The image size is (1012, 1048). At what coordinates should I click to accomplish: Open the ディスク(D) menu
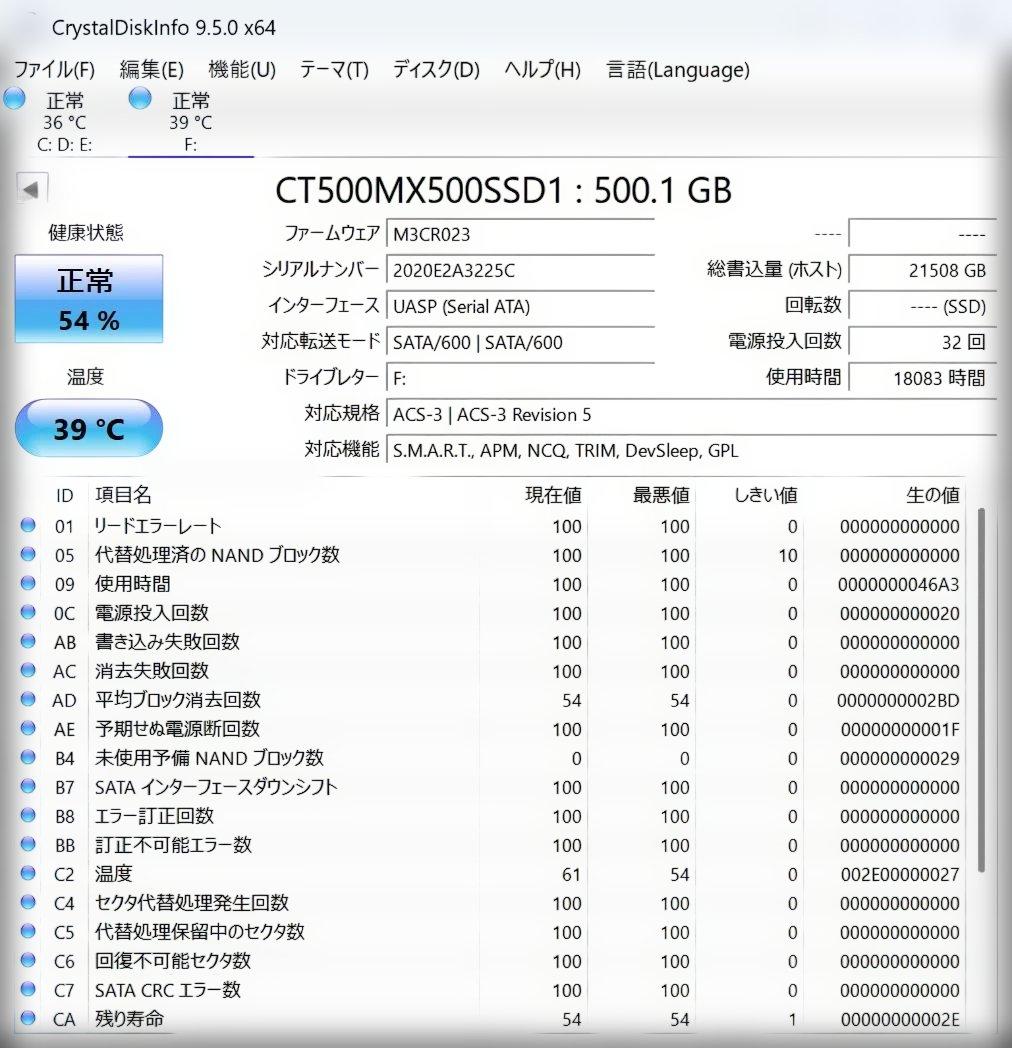tap(436, 70)
